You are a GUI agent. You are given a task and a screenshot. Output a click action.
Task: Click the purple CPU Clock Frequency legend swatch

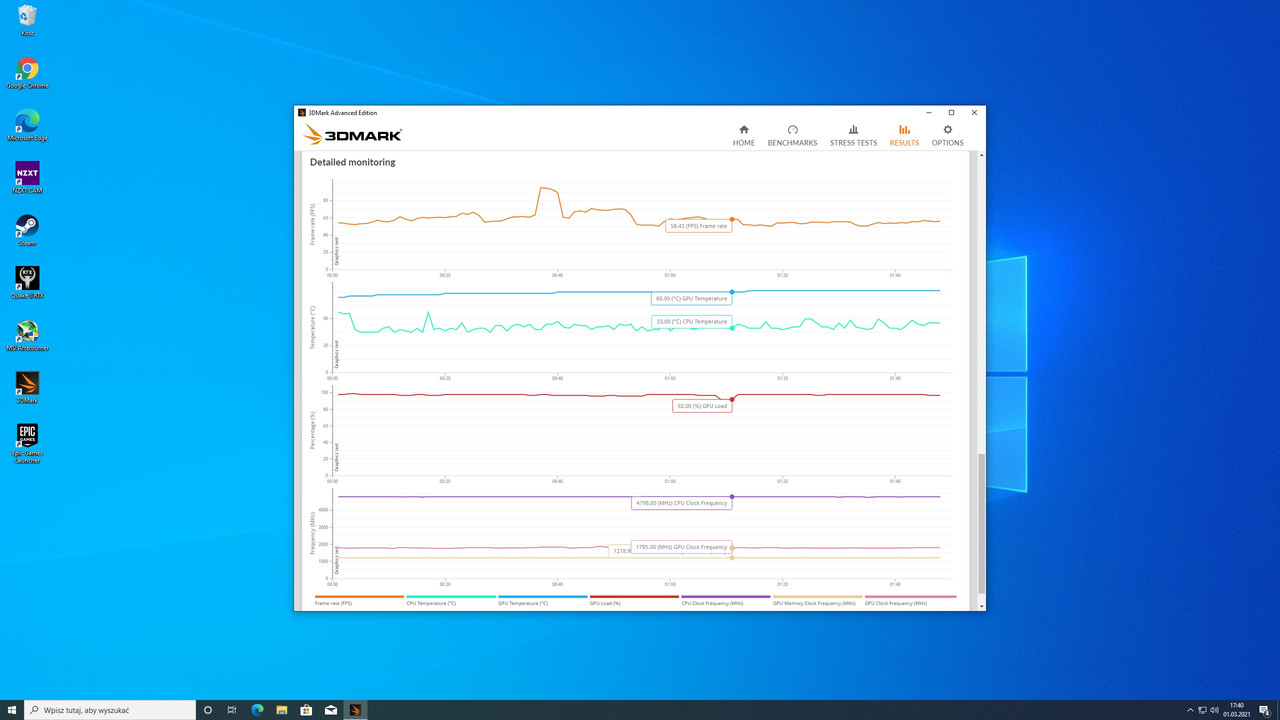(725, 597)
